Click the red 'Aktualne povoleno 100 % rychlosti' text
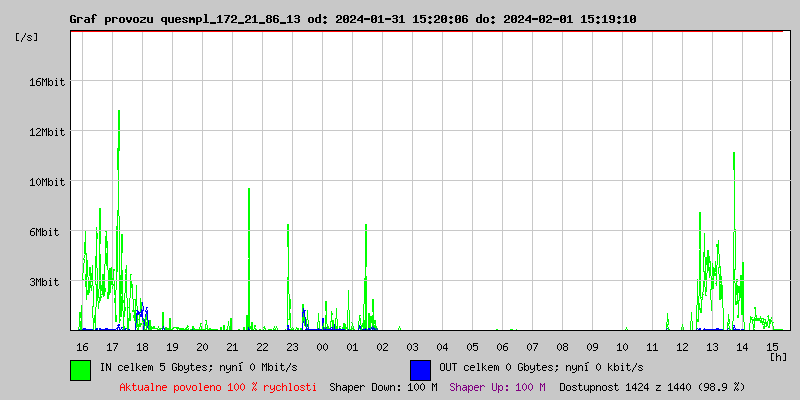Image resolution: width=800 pixels, height=400 pixels. (x=218, y=387)
